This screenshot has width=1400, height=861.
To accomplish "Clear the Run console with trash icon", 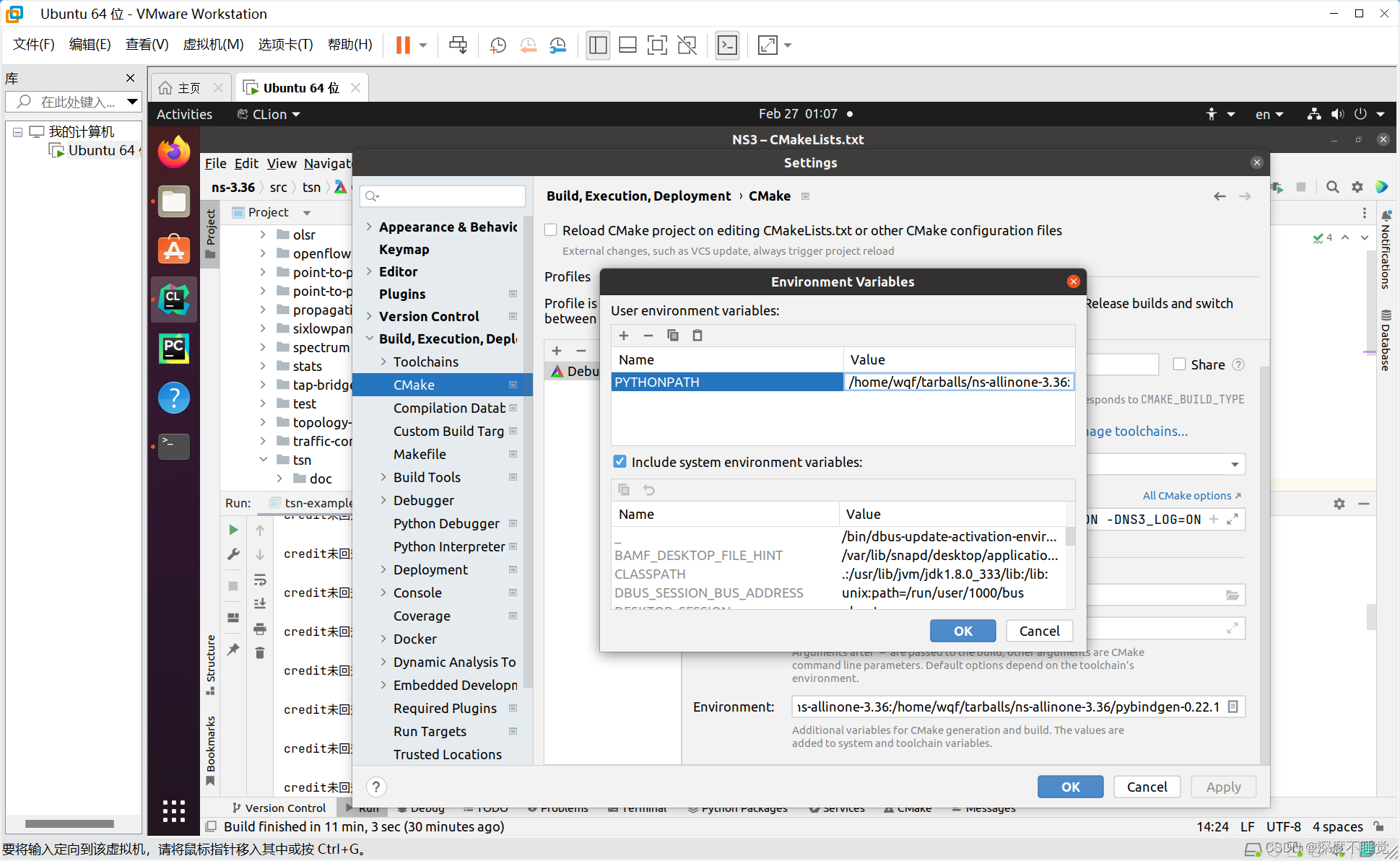I will point(260,652).
